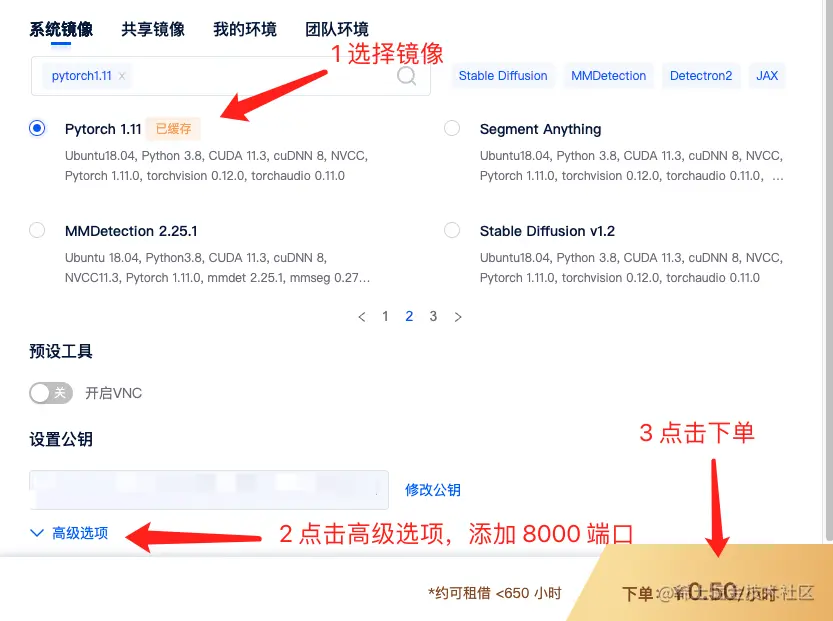Choose Stable Diffusion v1.2 radio button
Screen dimensions: 833x621
click(x=452, y=230)
